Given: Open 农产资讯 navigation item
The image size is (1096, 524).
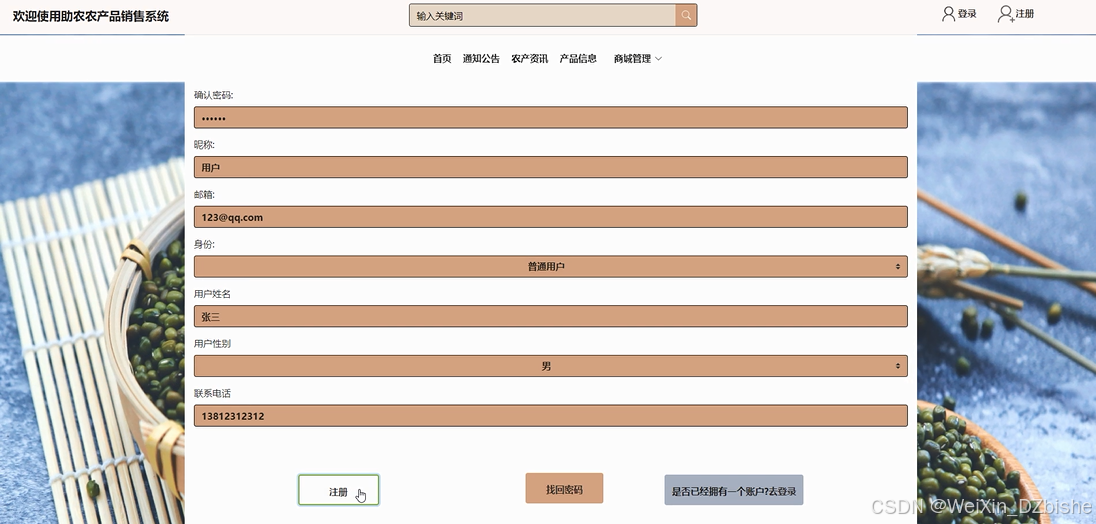Looking at the screenshot, I should click(529, 59).
